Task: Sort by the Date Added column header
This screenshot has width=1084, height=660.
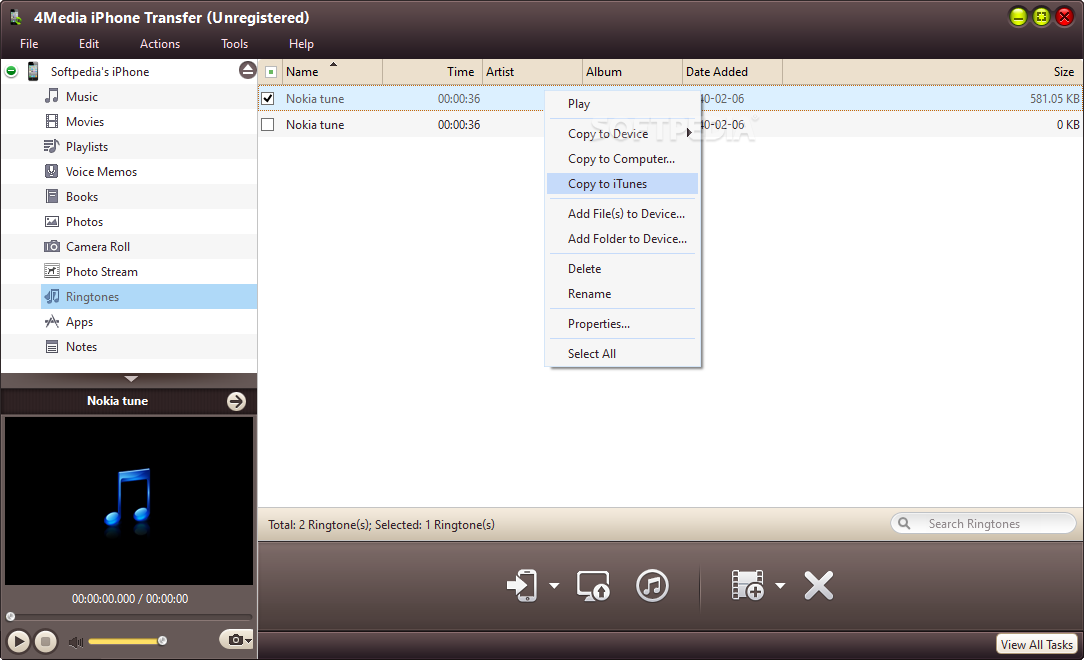Action: [x=732, y=72]
